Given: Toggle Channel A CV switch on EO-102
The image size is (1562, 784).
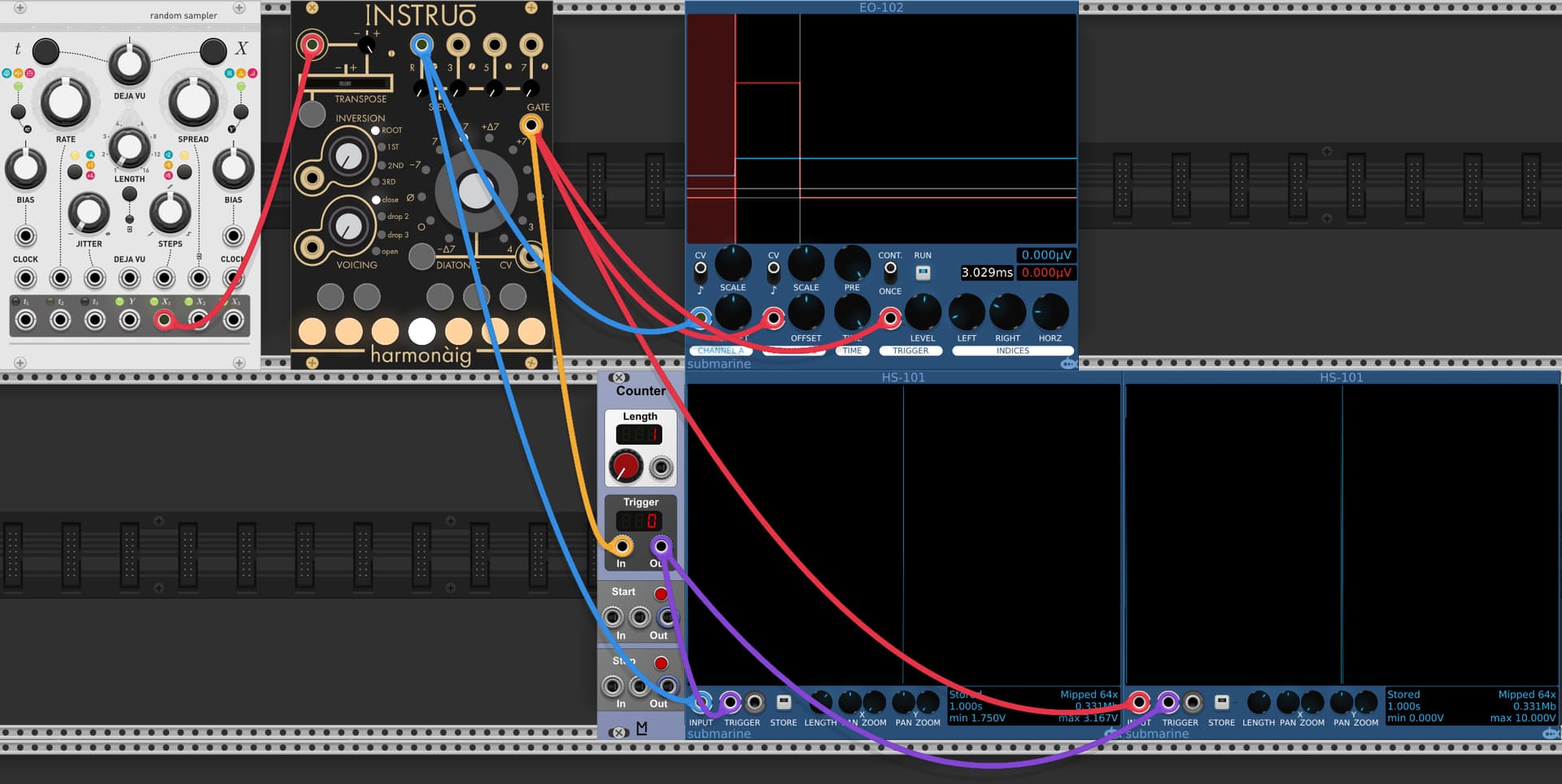Looking at the screenshot, I should (700, 268).
